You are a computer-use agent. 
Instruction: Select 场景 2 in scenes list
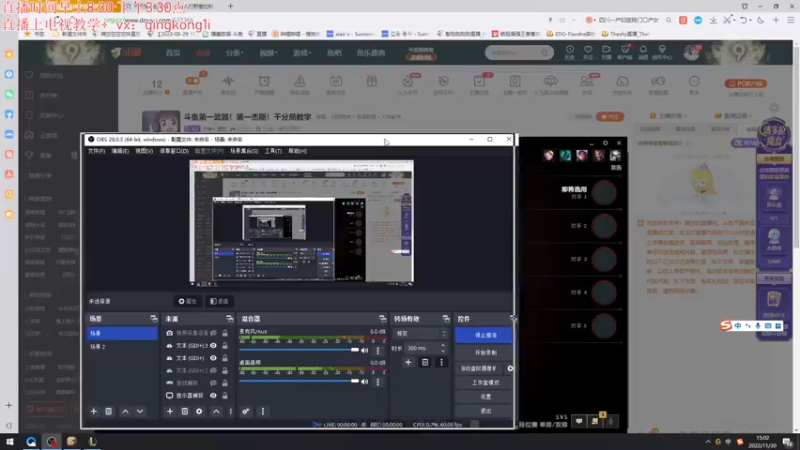coord(122,346)
